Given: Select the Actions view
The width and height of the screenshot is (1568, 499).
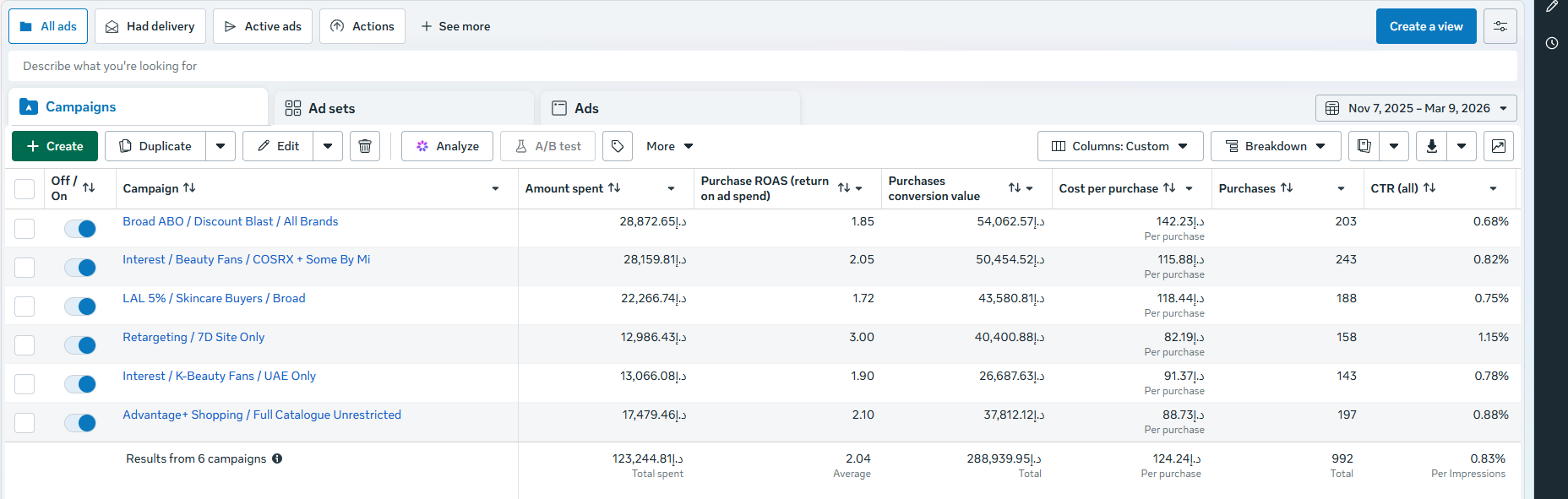Looking at the screenshot, I should coord(362,26).
